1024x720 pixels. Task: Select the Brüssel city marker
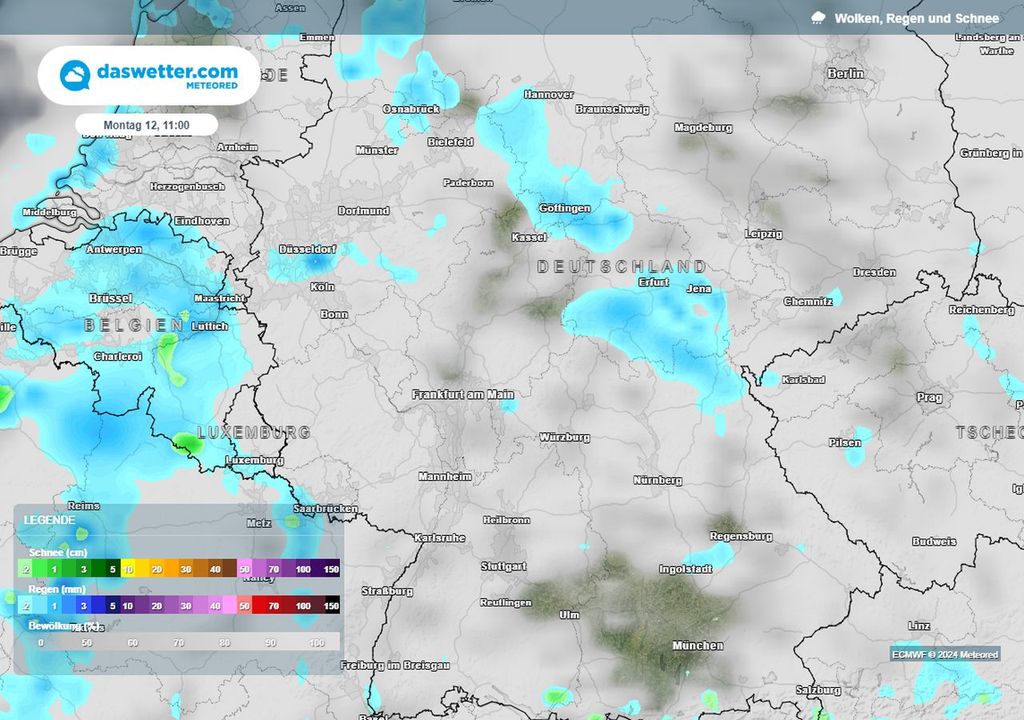click(111, 296)
